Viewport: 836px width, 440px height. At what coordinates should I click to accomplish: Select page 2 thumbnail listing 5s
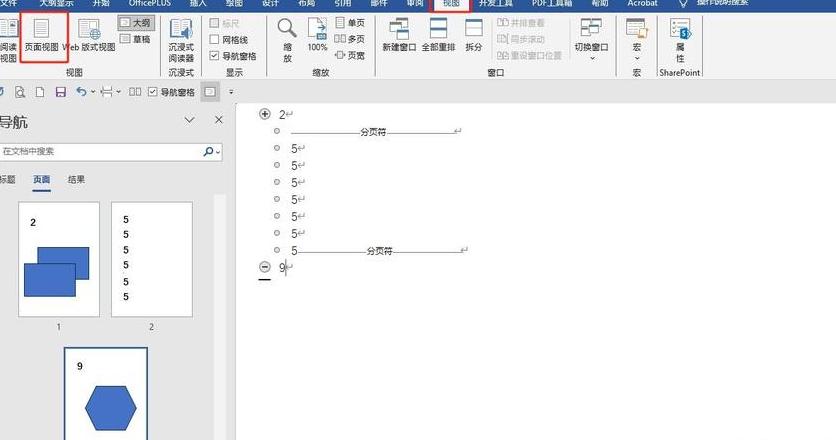(x=152, y=259)
